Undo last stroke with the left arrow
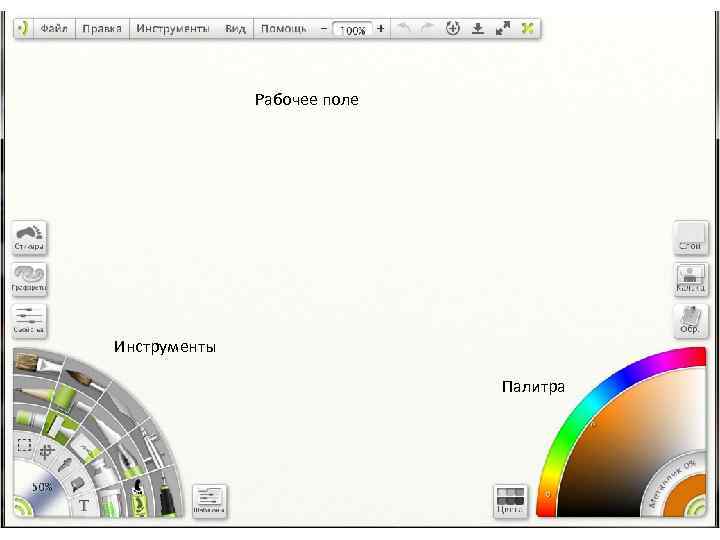This screenshot has width=720, height=540. 404,28
